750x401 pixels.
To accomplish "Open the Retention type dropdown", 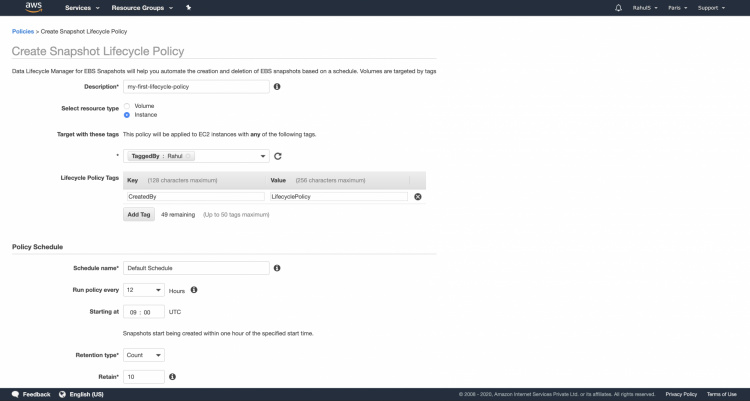I will 144,355.
